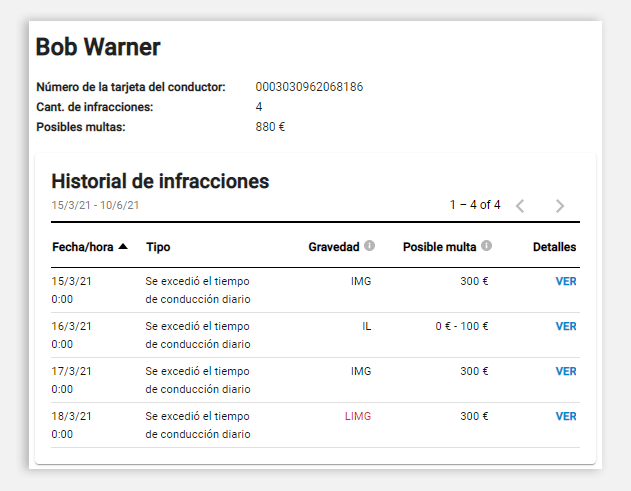The height and width of the screenshot is (491, 631).
Task: Click the Detalles column header
Action: coord(555,247)
